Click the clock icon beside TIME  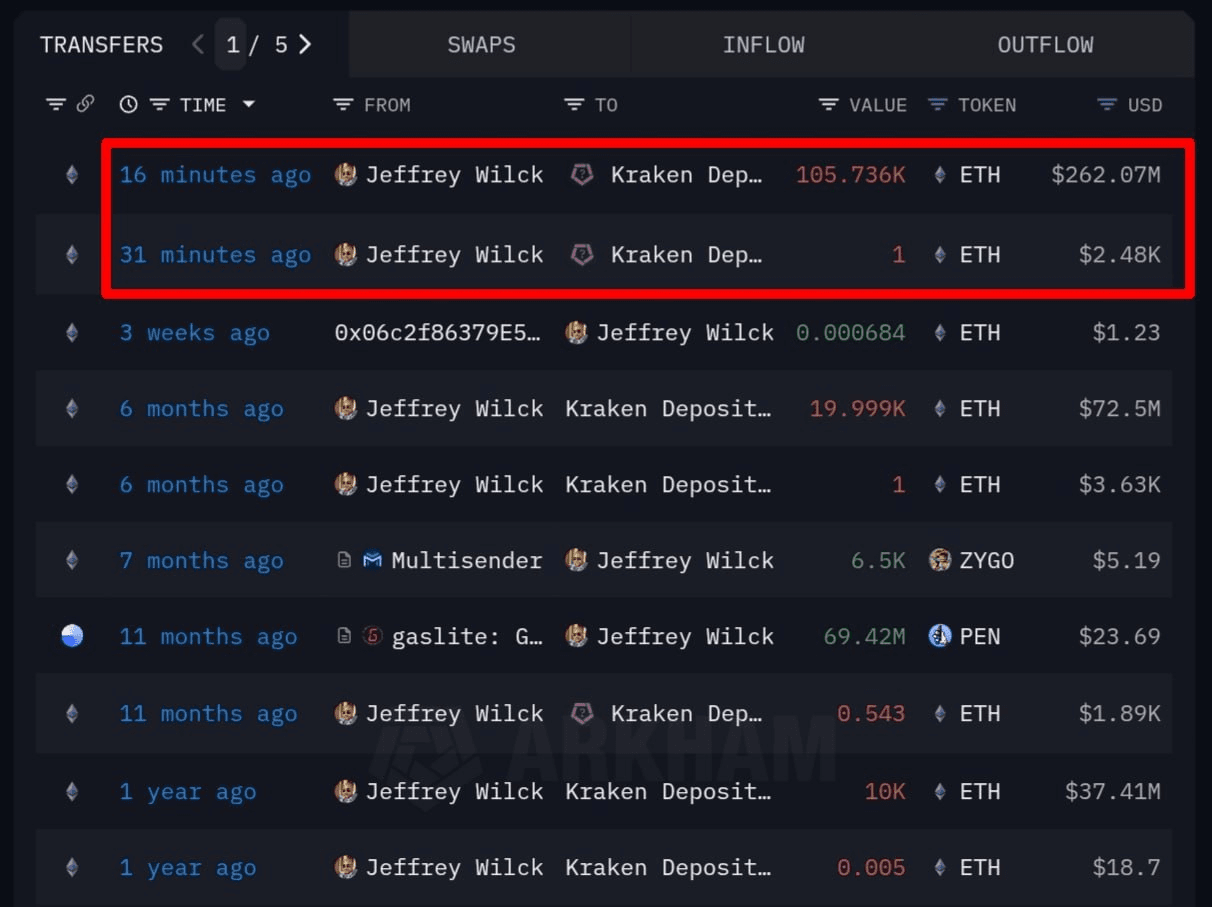[x=128, y=105]
